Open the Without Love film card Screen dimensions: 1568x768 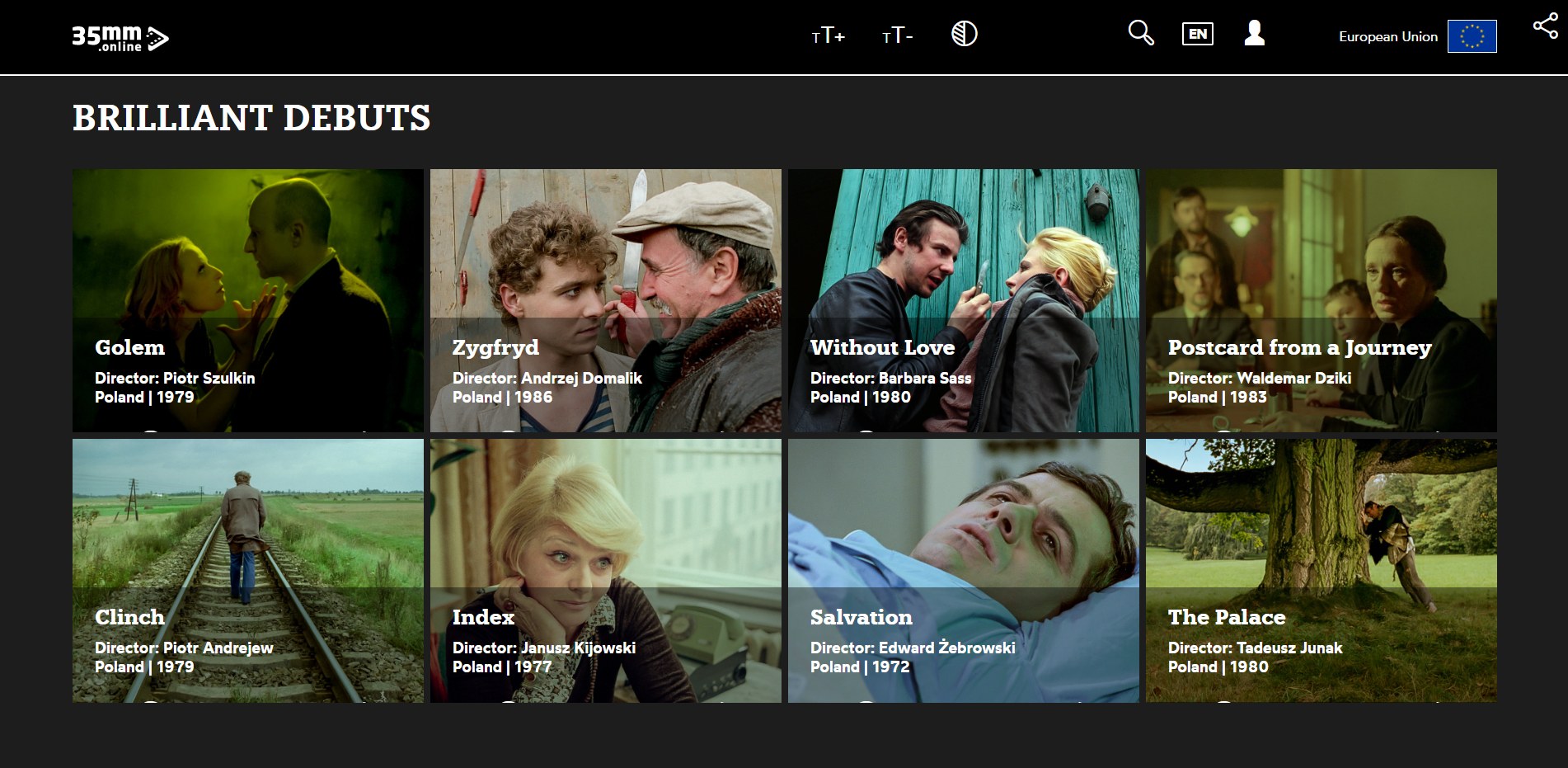point(964,300)
